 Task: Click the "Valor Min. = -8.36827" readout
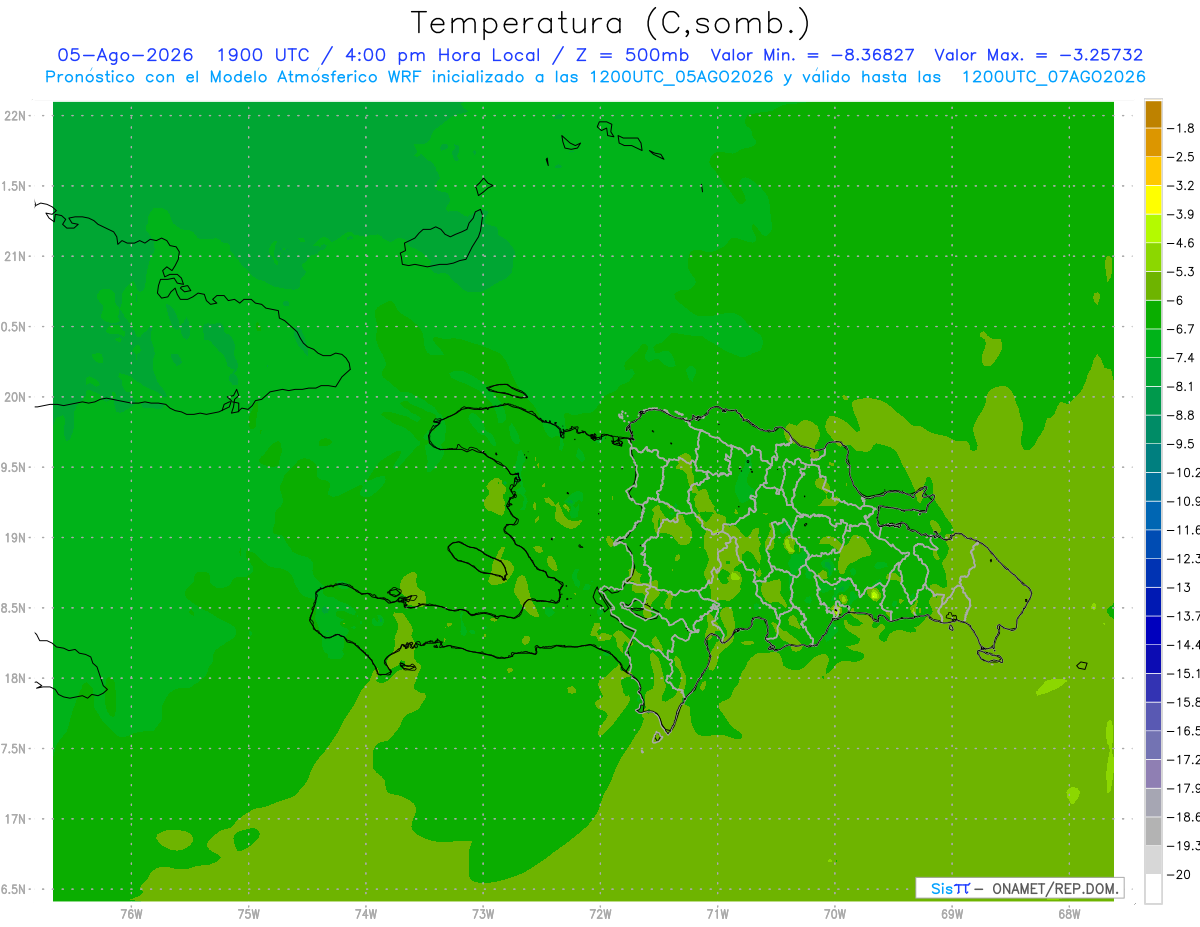(812, 55)
